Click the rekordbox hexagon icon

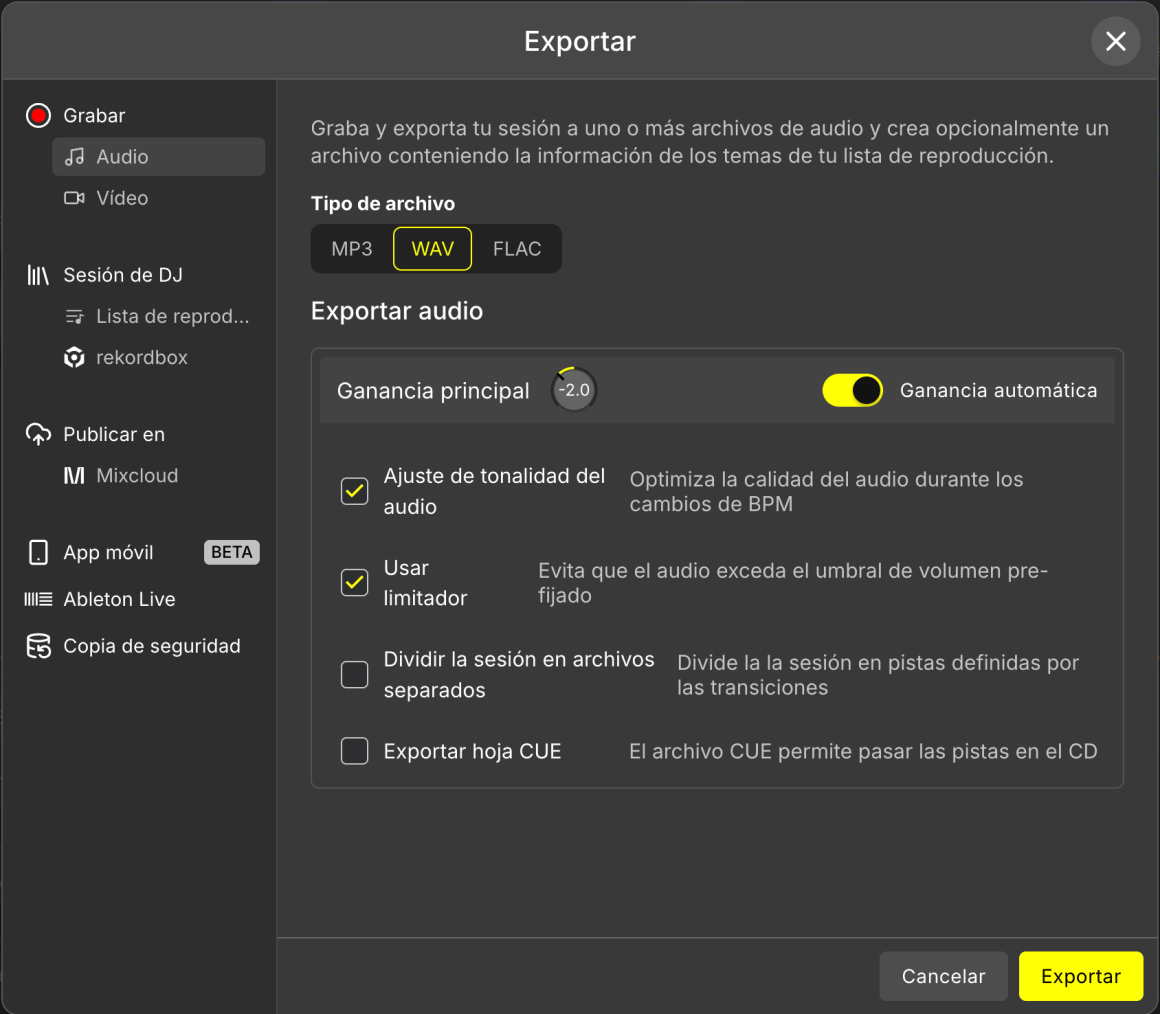(x=74, y=357)
